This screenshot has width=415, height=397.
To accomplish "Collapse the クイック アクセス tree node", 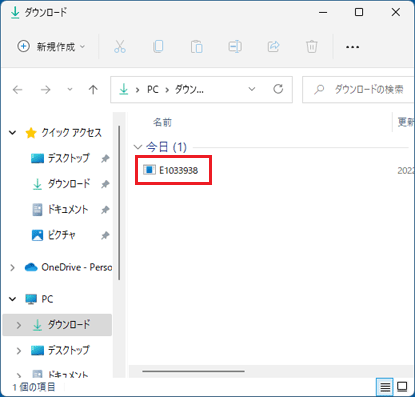I will pyautogui.click(x=13, y=133).
